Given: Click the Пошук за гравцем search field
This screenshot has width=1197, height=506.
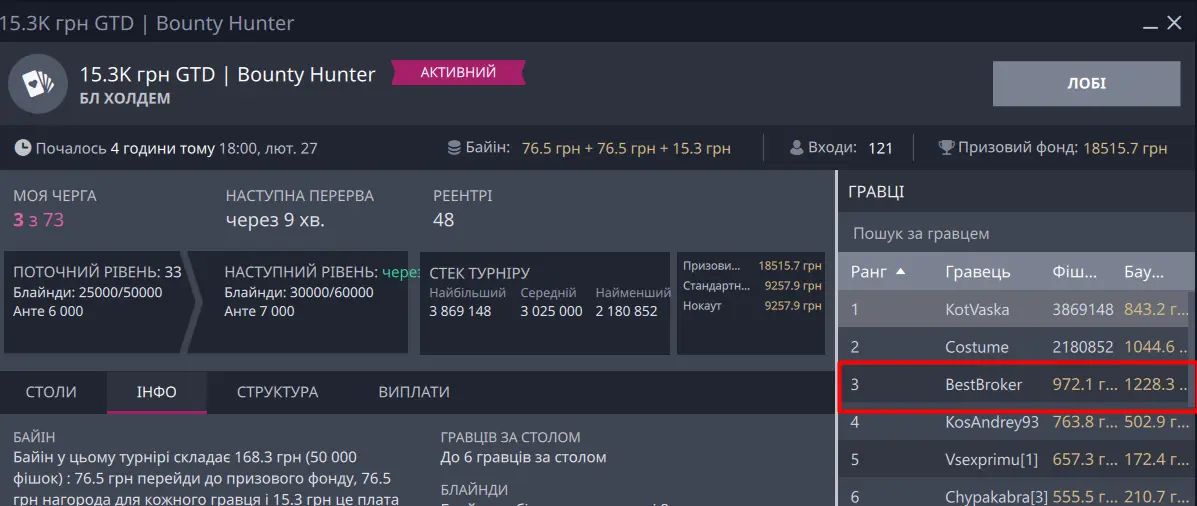Looking at the screenshot, I should click(1015, 233).
